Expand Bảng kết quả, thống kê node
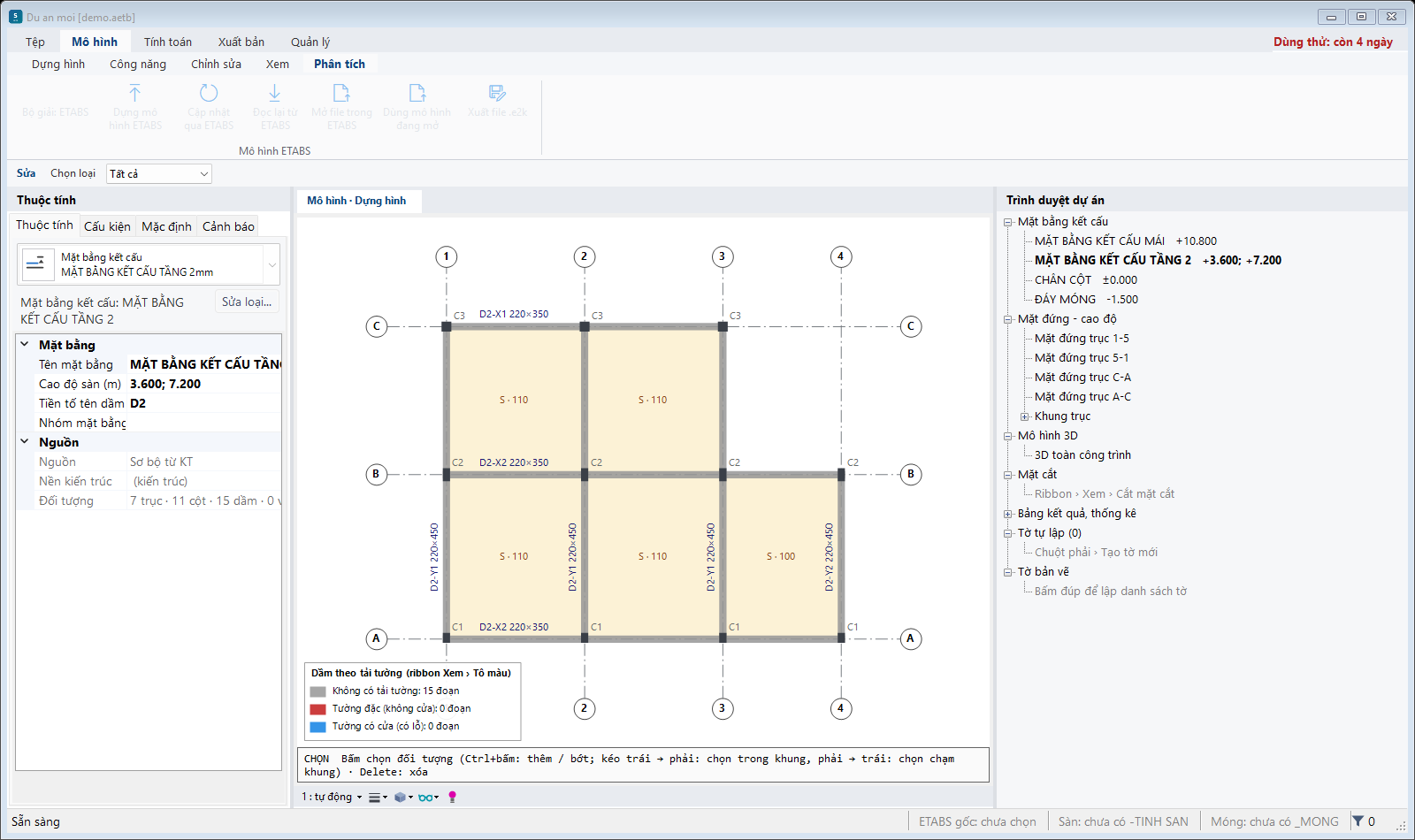The image size is (1415, 840). point(1008,514)
